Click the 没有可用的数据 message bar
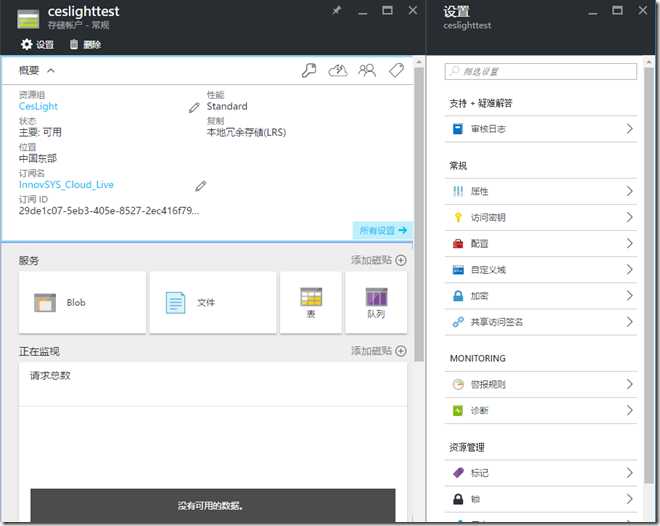 tap(213, 505)
